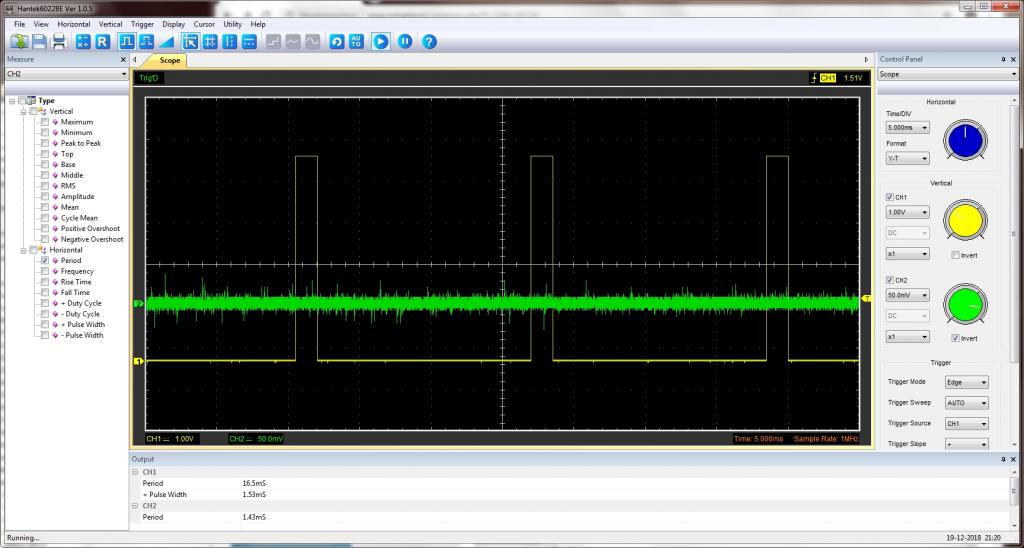Click the yellow CH1 vertical knob

pyautogui.click(x=966, y=221)
